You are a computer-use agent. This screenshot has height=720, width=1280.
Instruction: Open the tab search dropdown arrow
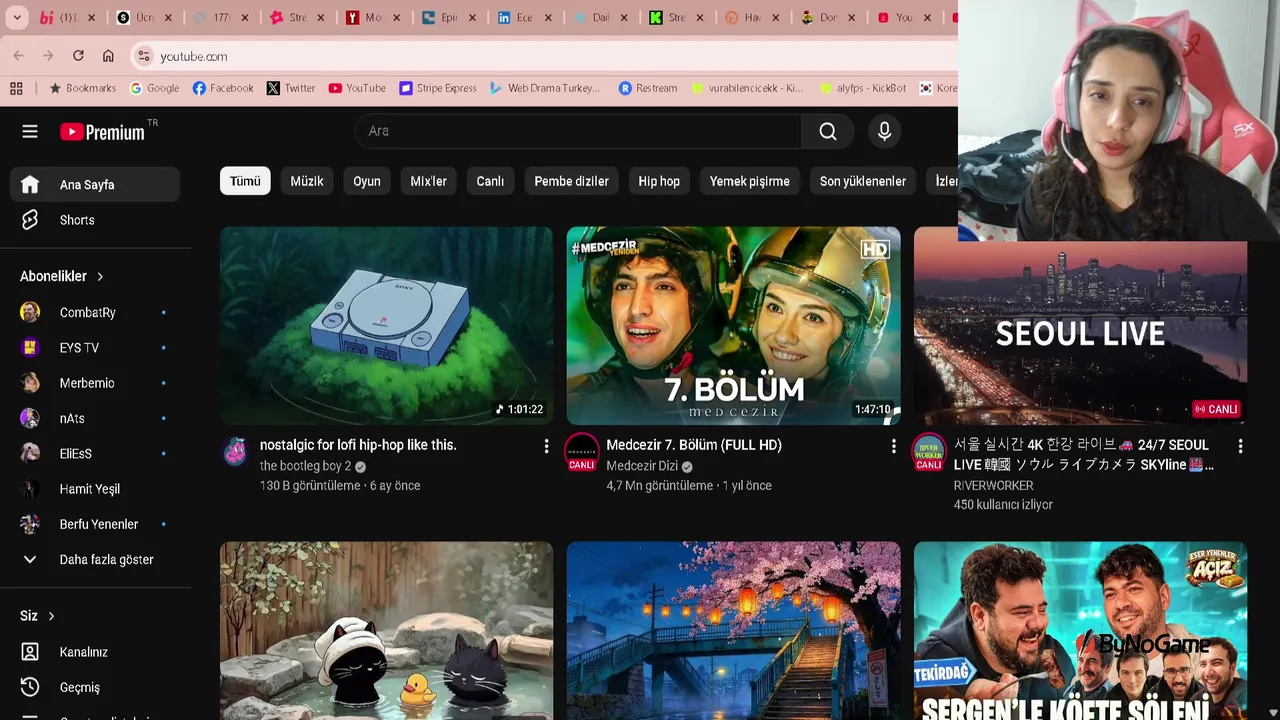click(17, 18)
